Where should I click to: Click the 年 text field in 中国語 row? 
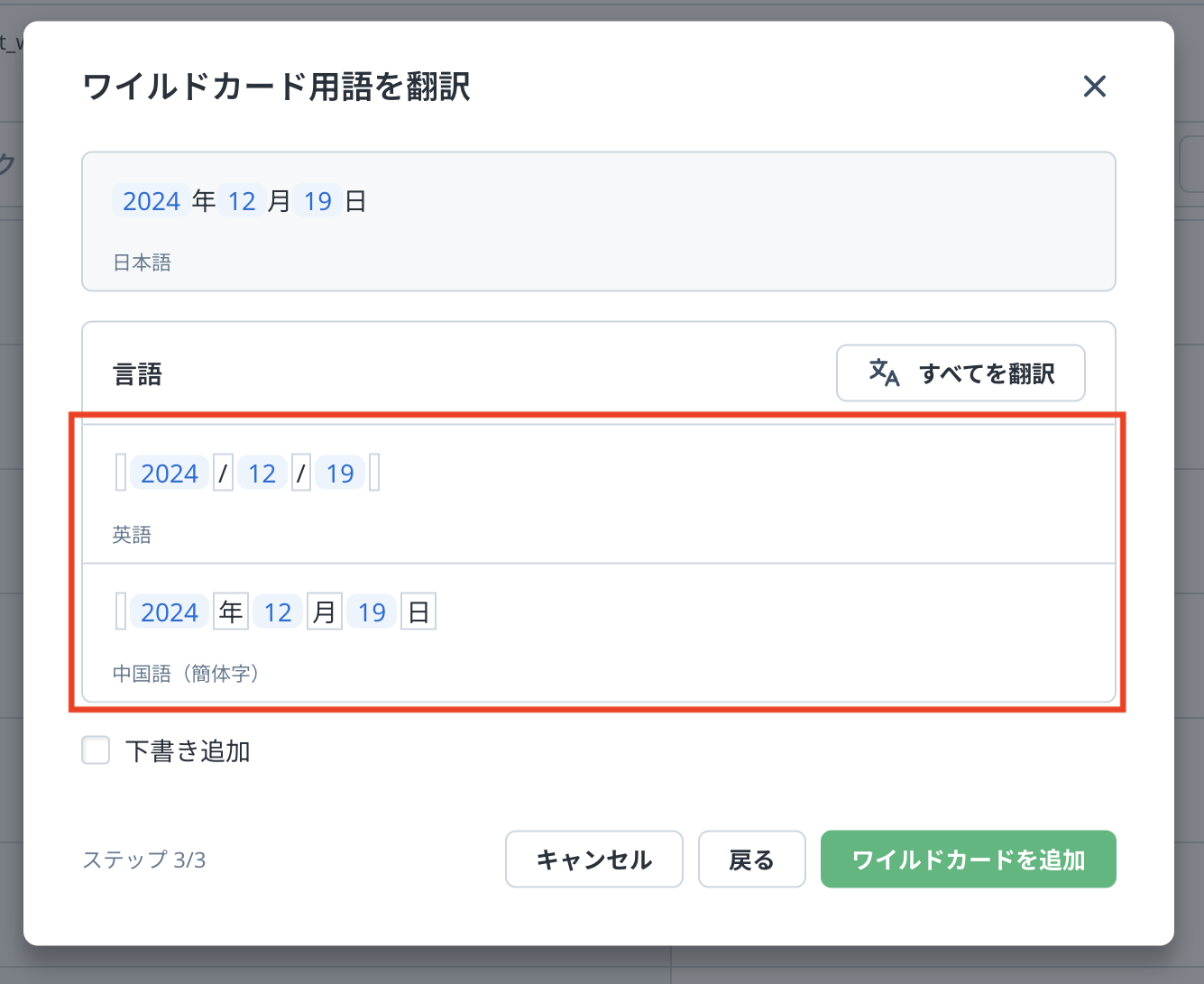point(231,612)
